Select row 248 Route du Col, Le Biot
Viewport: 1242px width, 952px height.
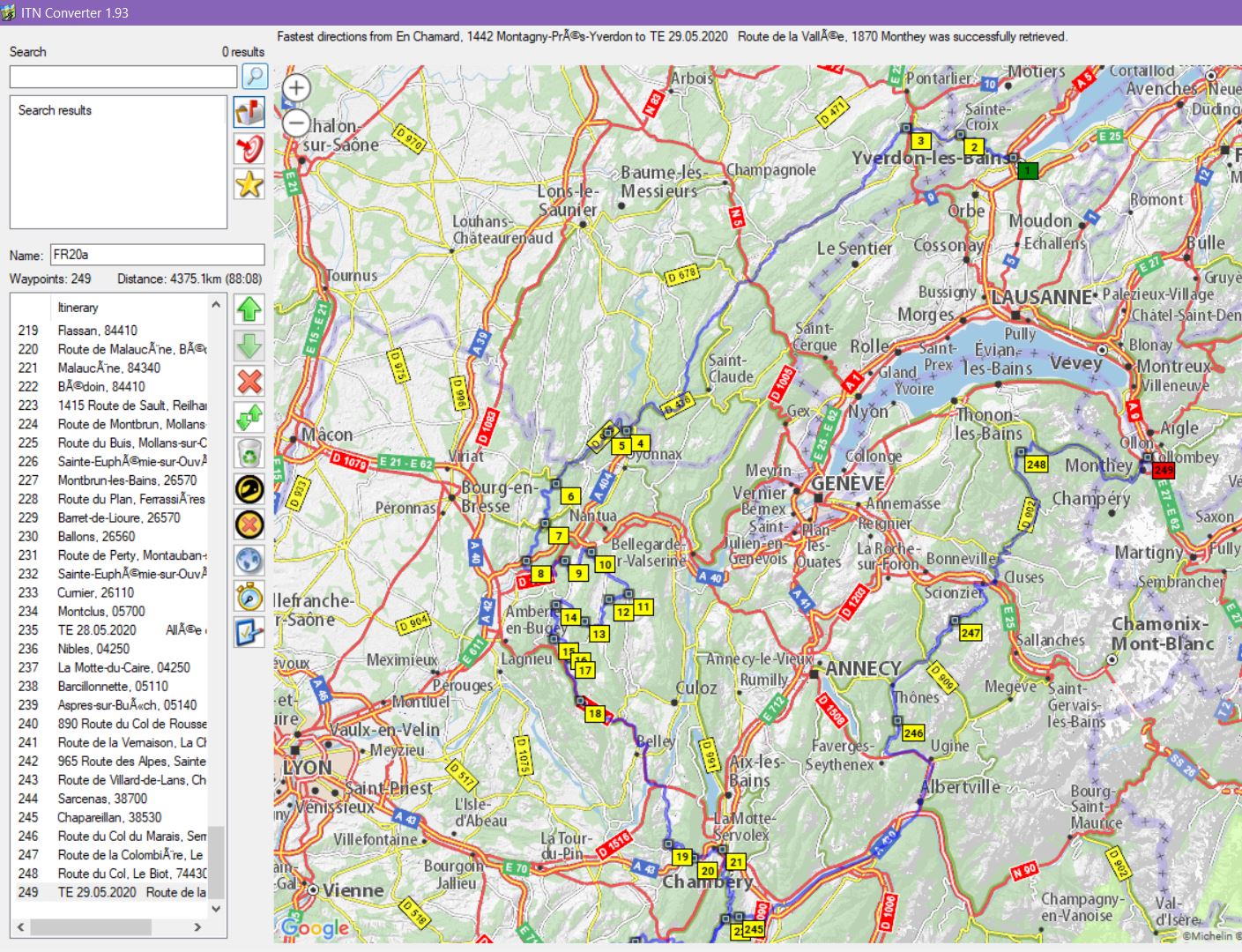[109, 874]
